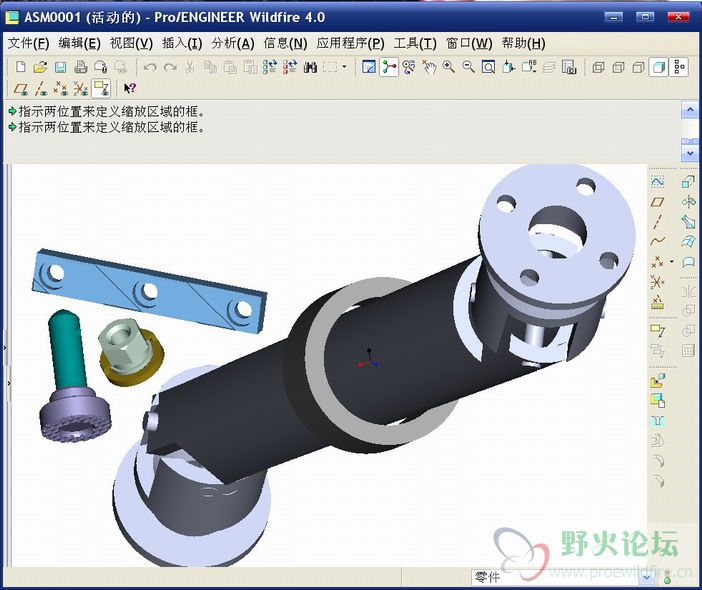
Task: Open the 零件 selection filter dropdown
Action: pos(646,577)
